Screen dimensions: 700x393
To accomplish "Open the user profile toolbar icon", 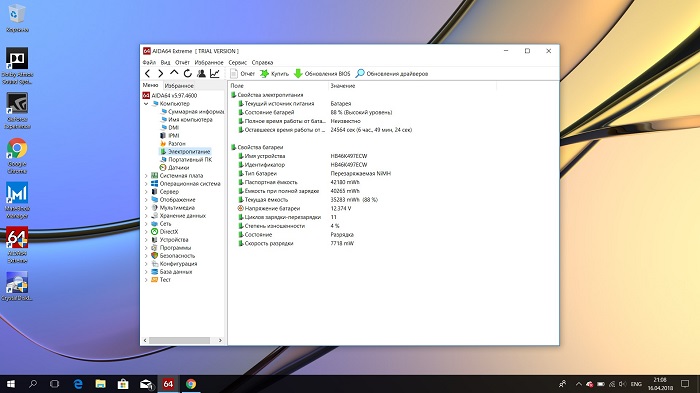I will click(201, 74).
